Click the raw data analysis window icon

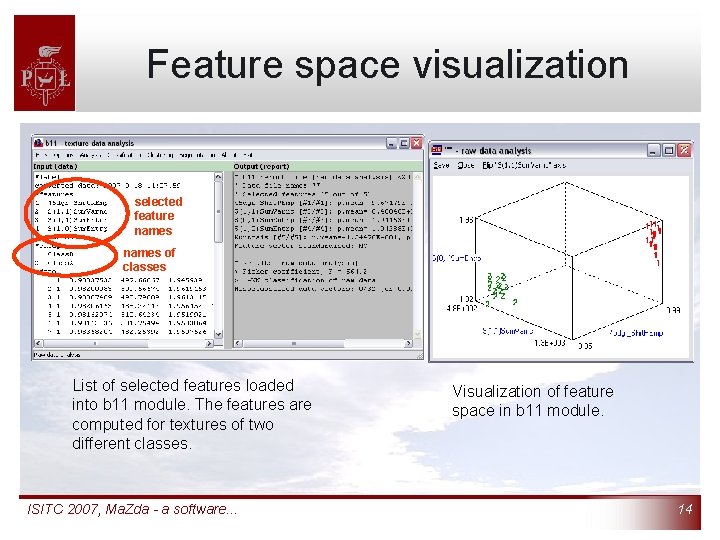click(x=437, y=150)
